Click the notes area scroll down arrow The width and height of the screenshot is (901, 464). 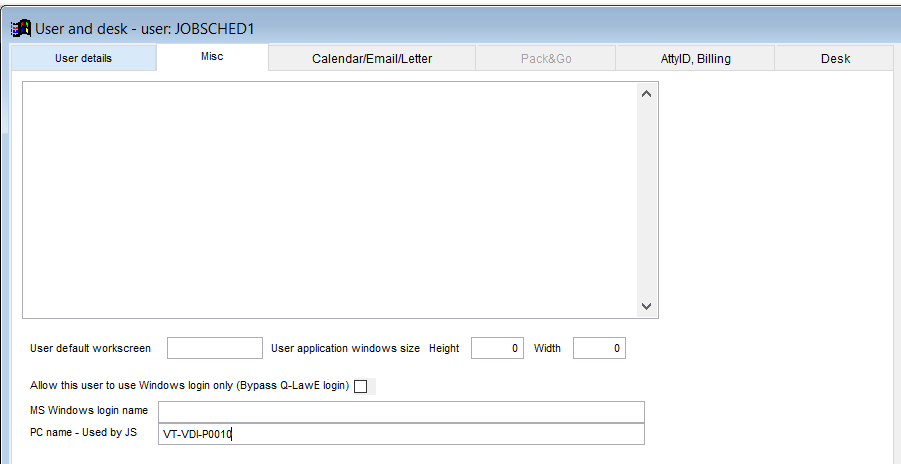[646, 306]
